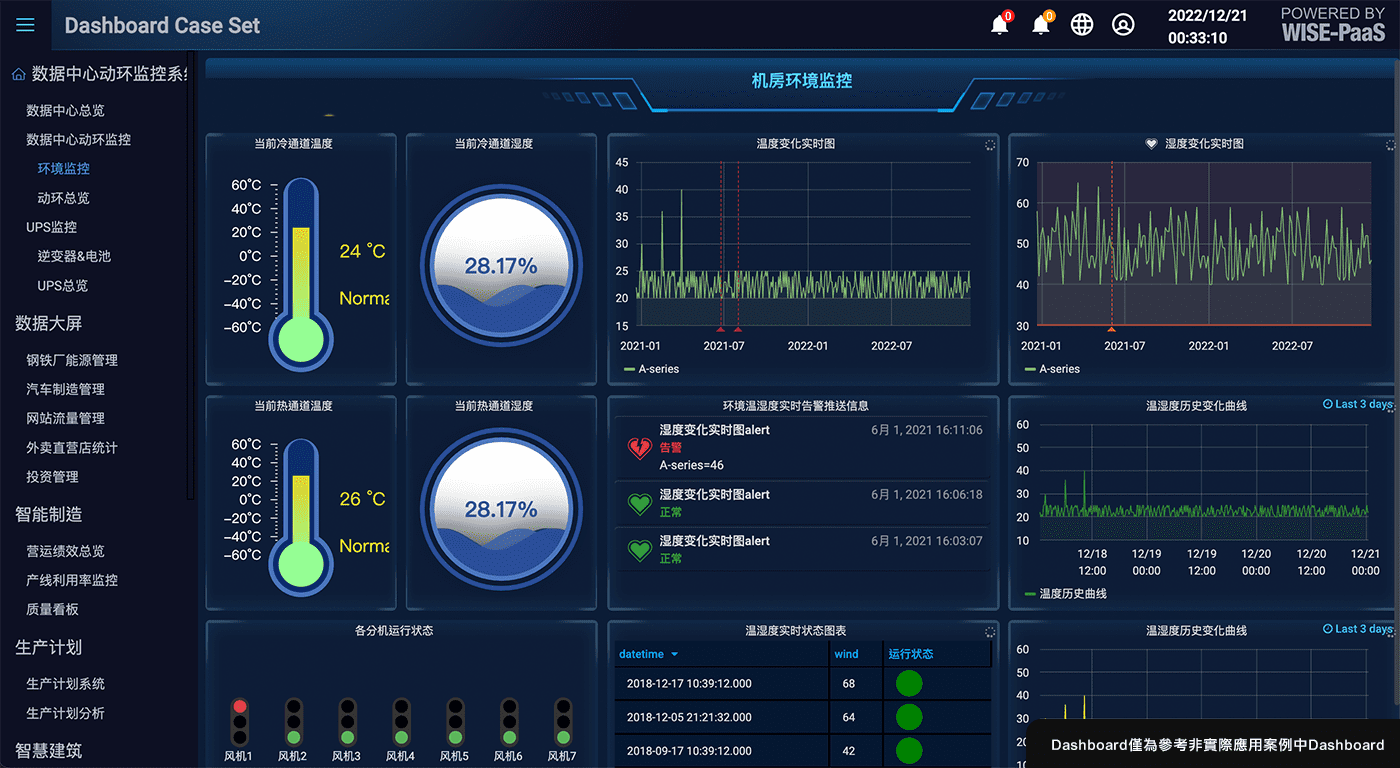Click the green status circle for wind 68
The height and width of the screenshot is (768, 1400).
pos(908,684)
